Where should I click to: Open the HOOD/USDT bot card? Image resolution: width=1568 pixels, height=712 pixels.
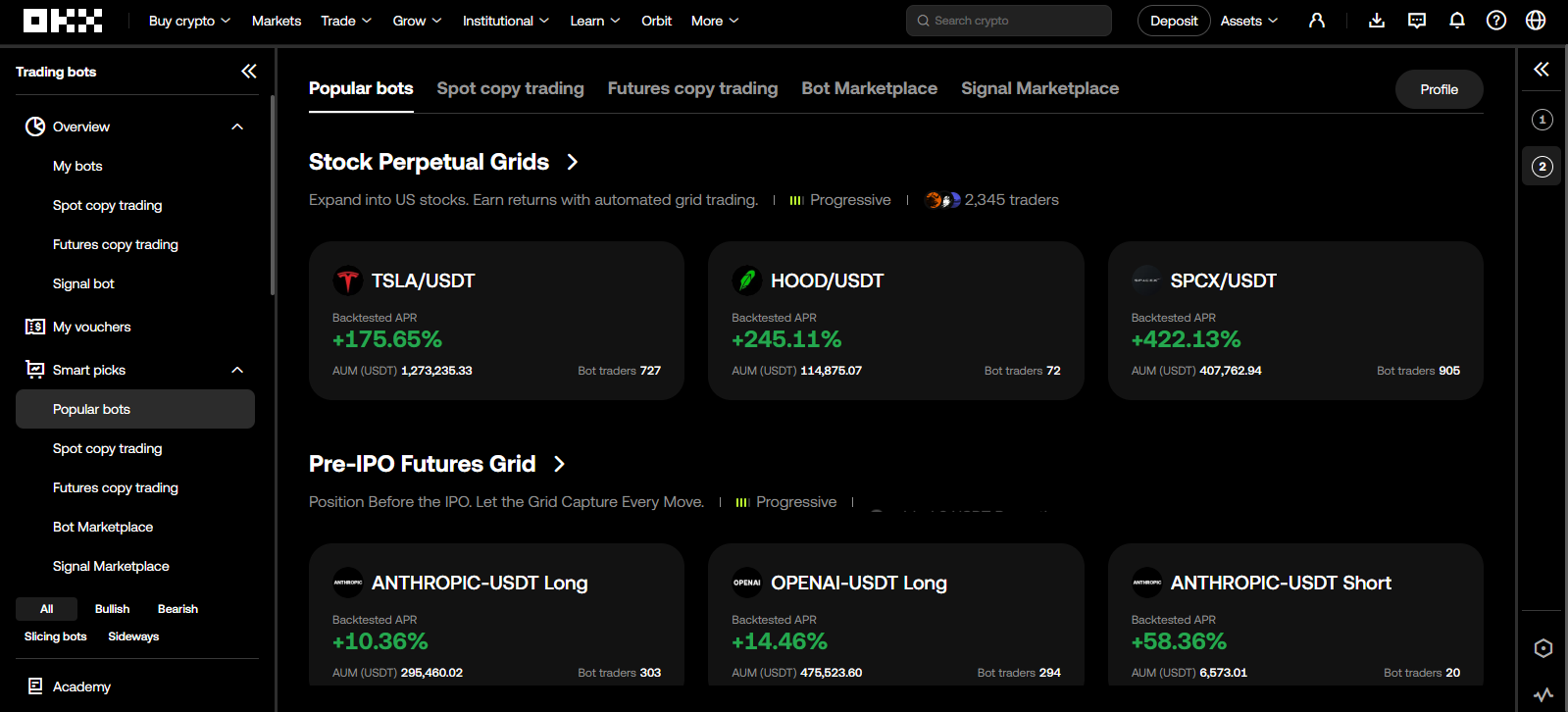(x=896, y=321)
